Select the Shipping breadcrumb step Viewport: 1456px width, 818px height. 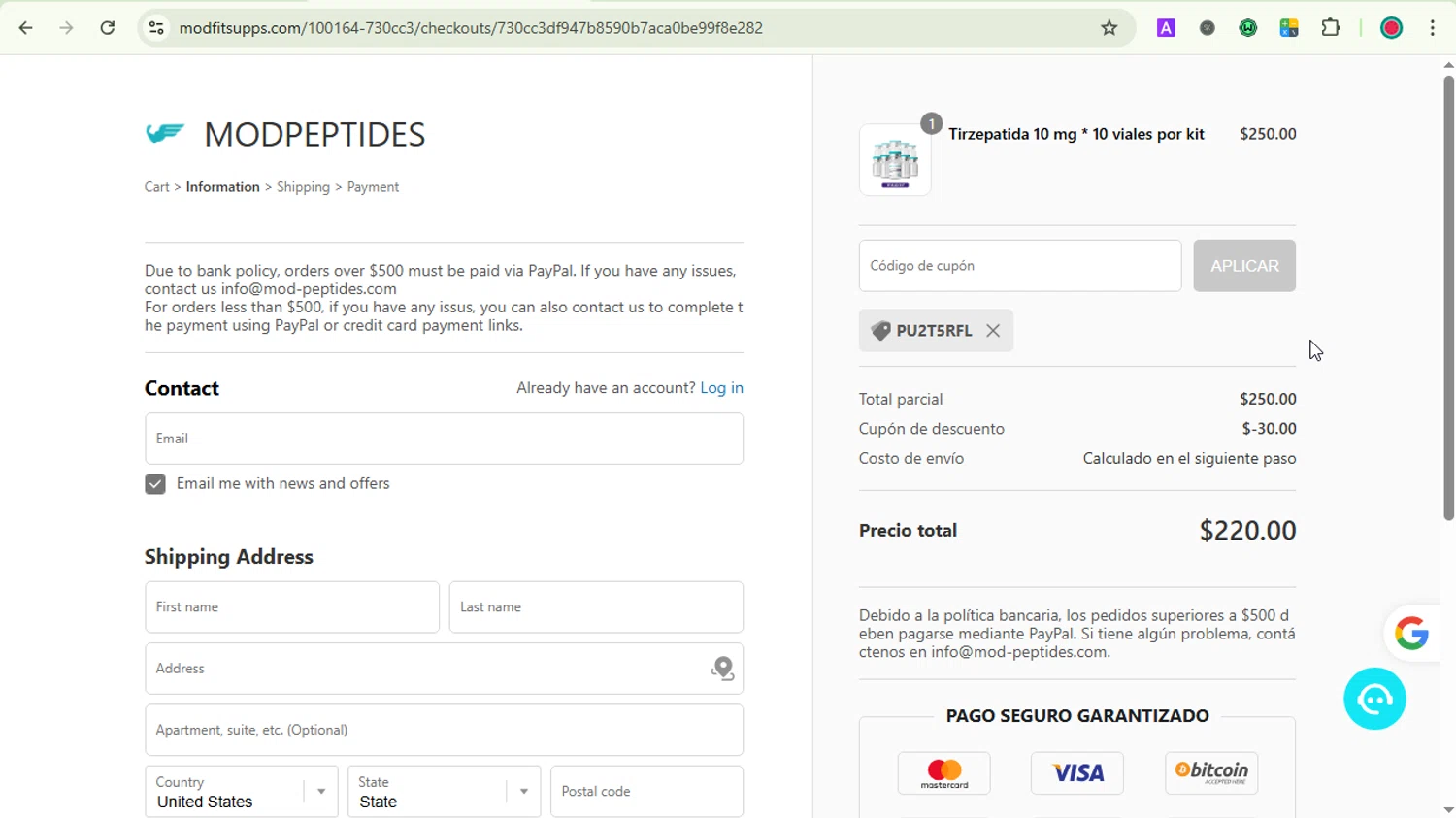[x=303, y=187]
